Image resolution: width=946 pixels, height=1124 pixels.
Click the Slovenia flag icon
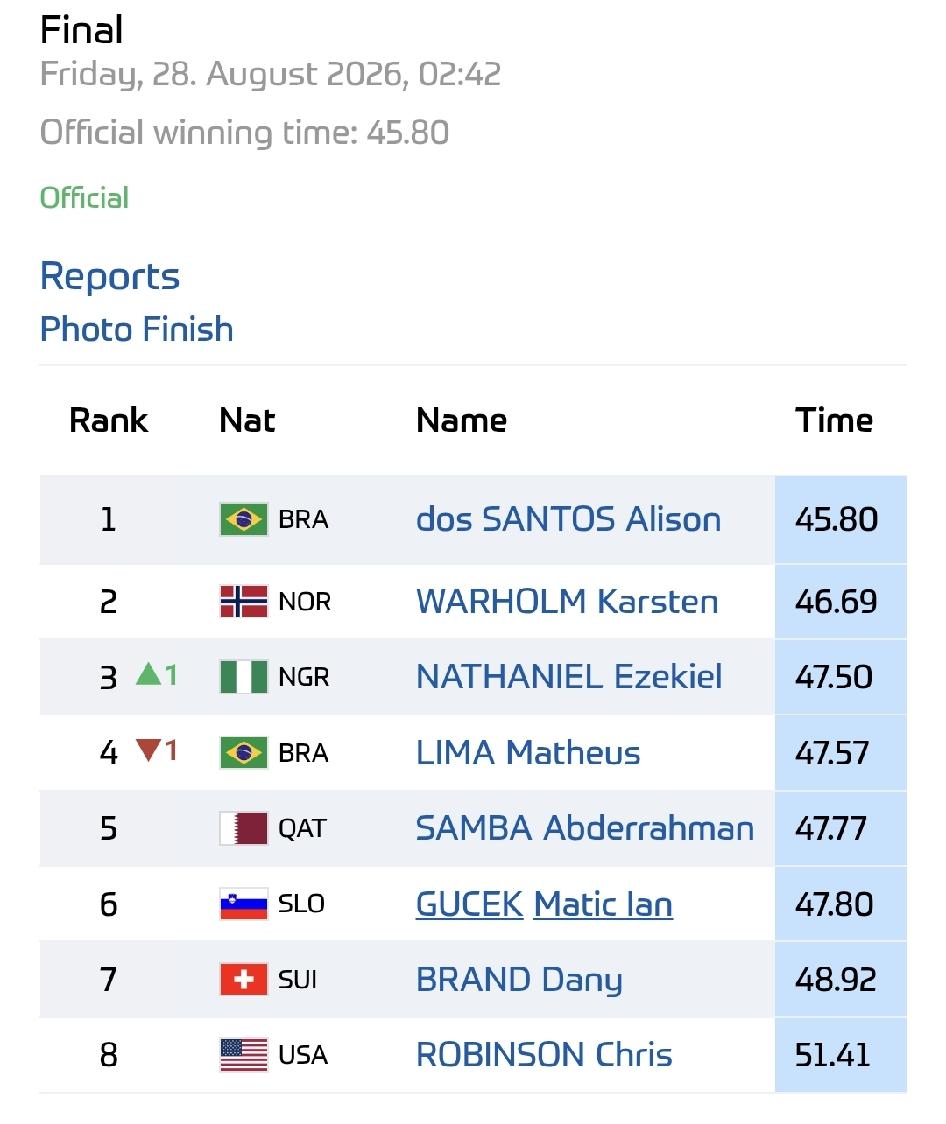[244, 904]
